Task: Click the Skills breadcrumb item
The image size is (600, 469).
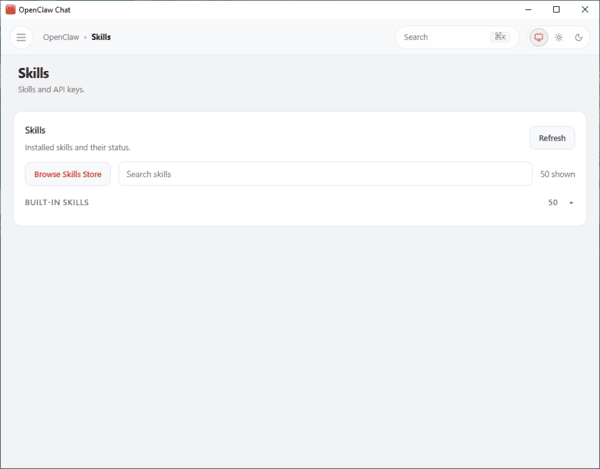Action: coord(101,37)
